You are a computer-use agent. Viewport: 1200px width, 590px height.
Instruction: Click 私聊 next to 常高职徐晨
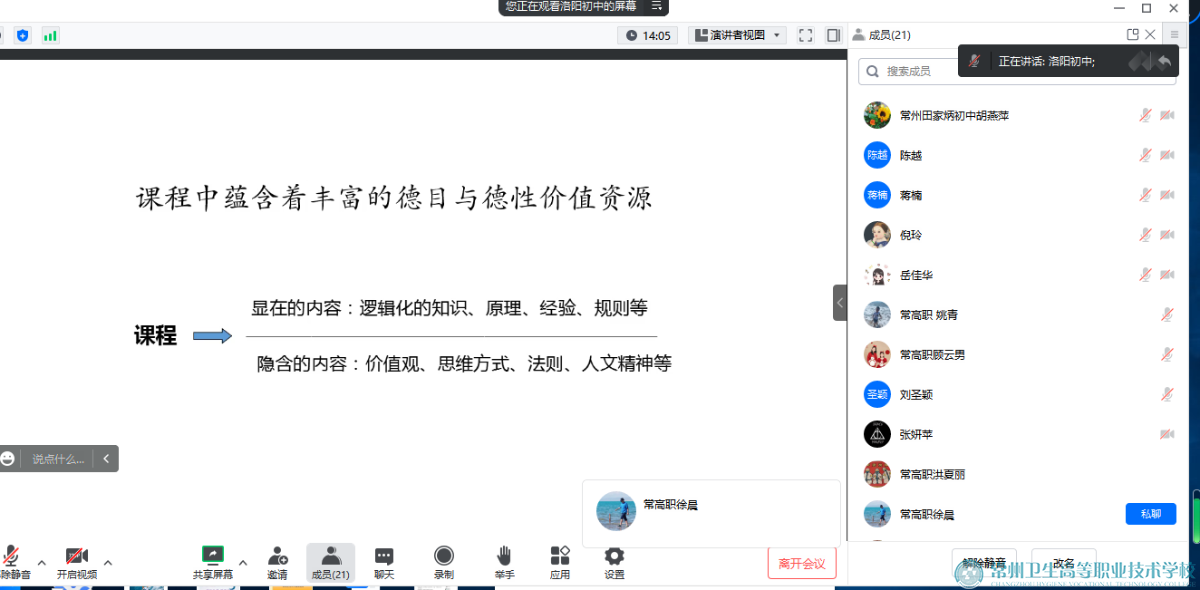pyautogui.click(x=1150, y=514)
